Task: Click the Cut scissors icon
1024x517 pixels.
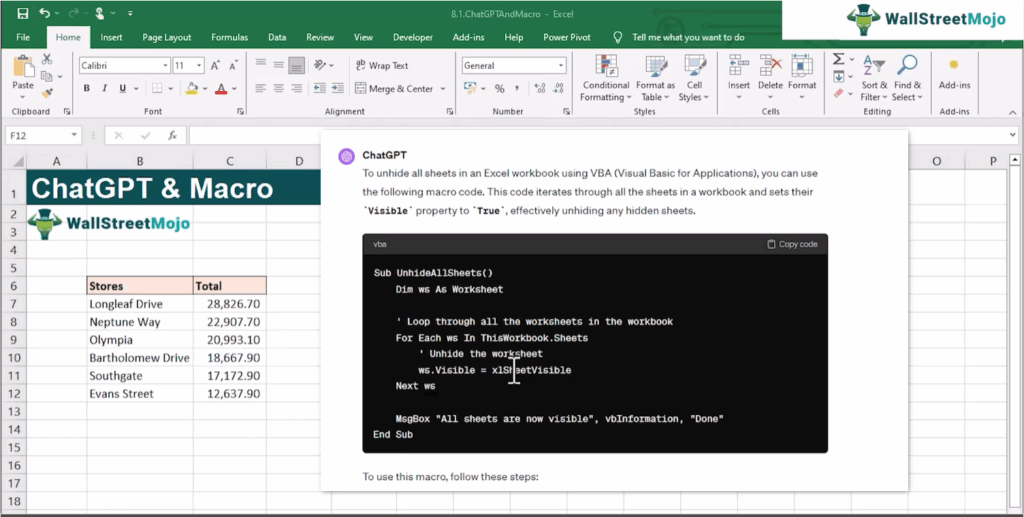Action: tap(46, 59)
